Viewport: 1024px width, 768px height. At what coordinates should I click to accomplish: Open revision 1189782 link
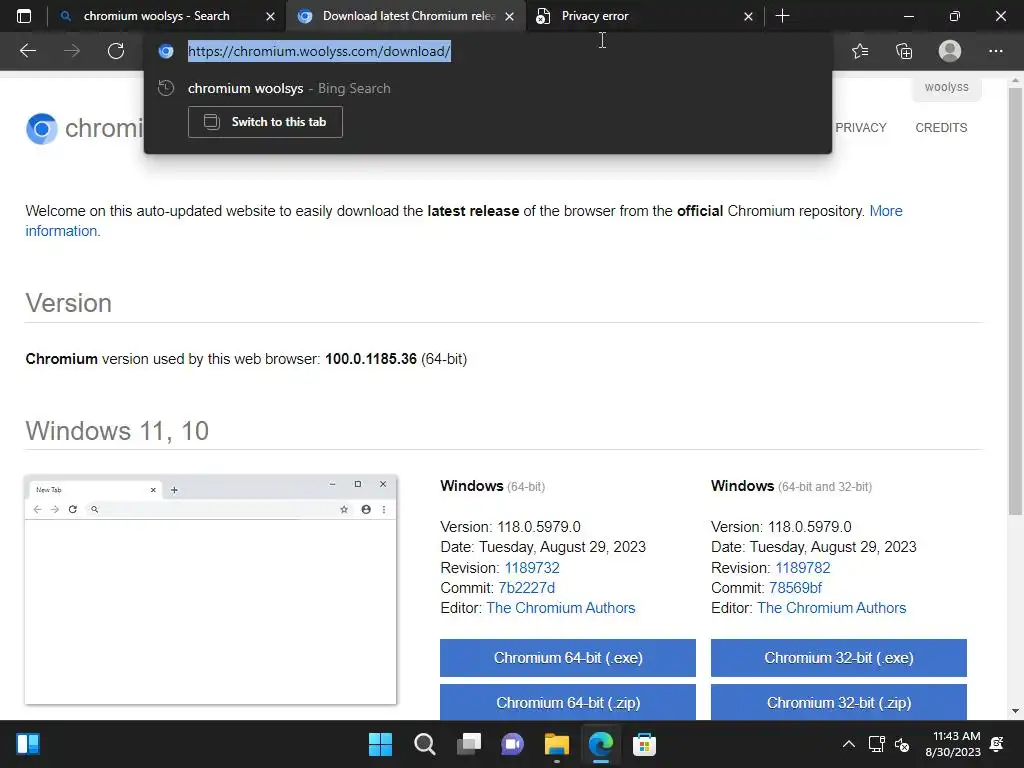click(803, 568)
